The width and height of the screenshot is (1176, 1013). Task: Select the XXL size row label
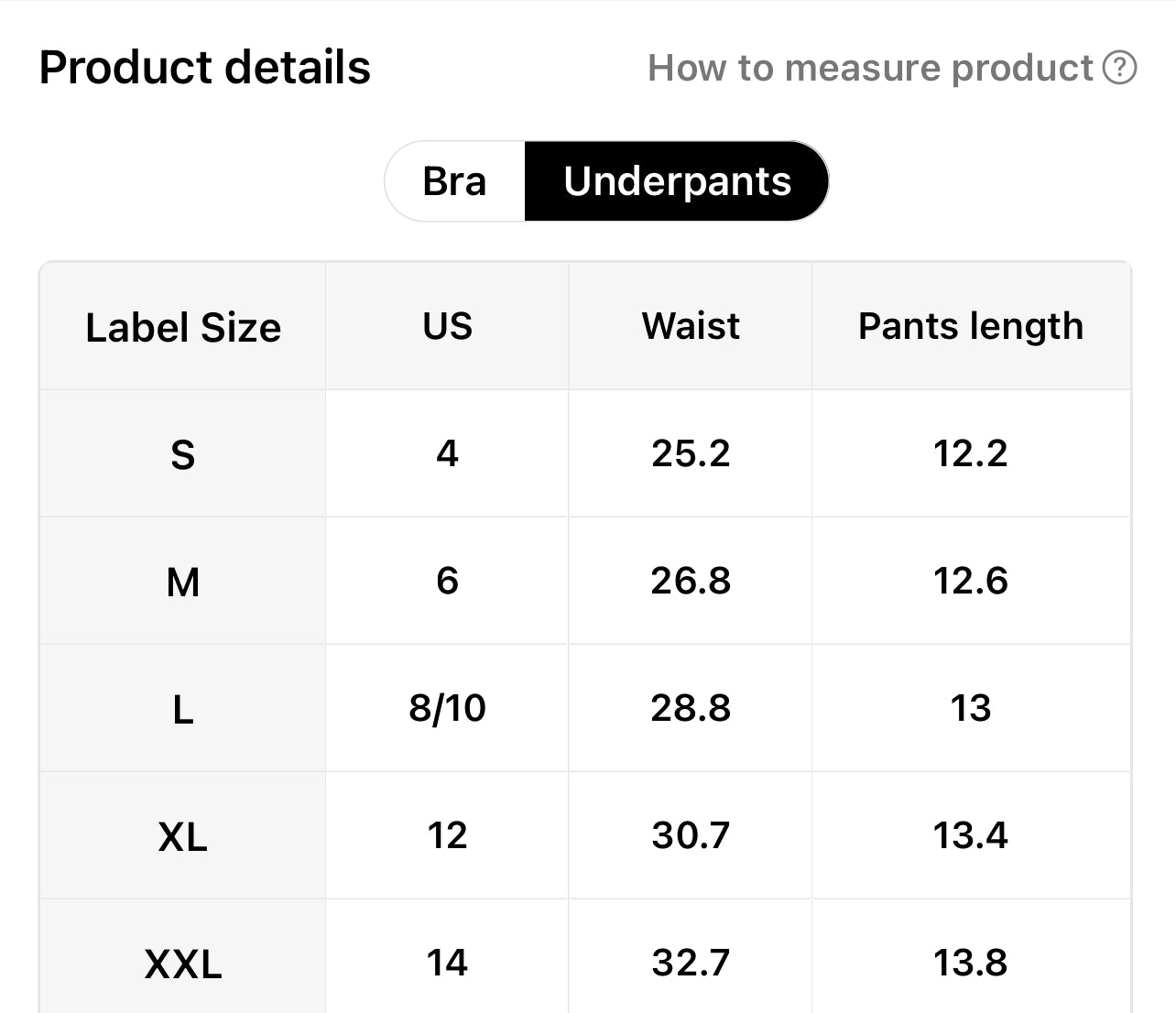183,964
